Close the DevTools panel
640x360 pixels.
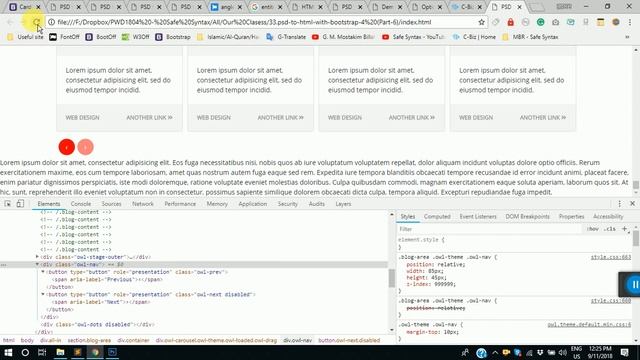(632, 203)
